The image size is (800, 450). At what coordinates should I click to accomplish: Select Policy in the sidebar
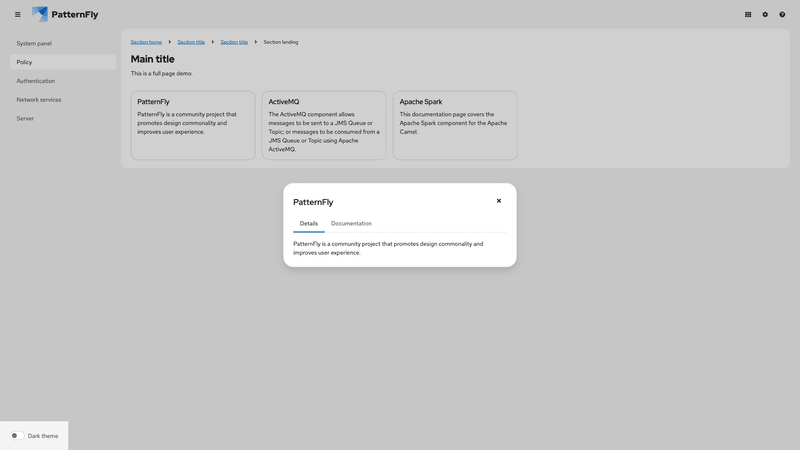[x=25, y=62]
